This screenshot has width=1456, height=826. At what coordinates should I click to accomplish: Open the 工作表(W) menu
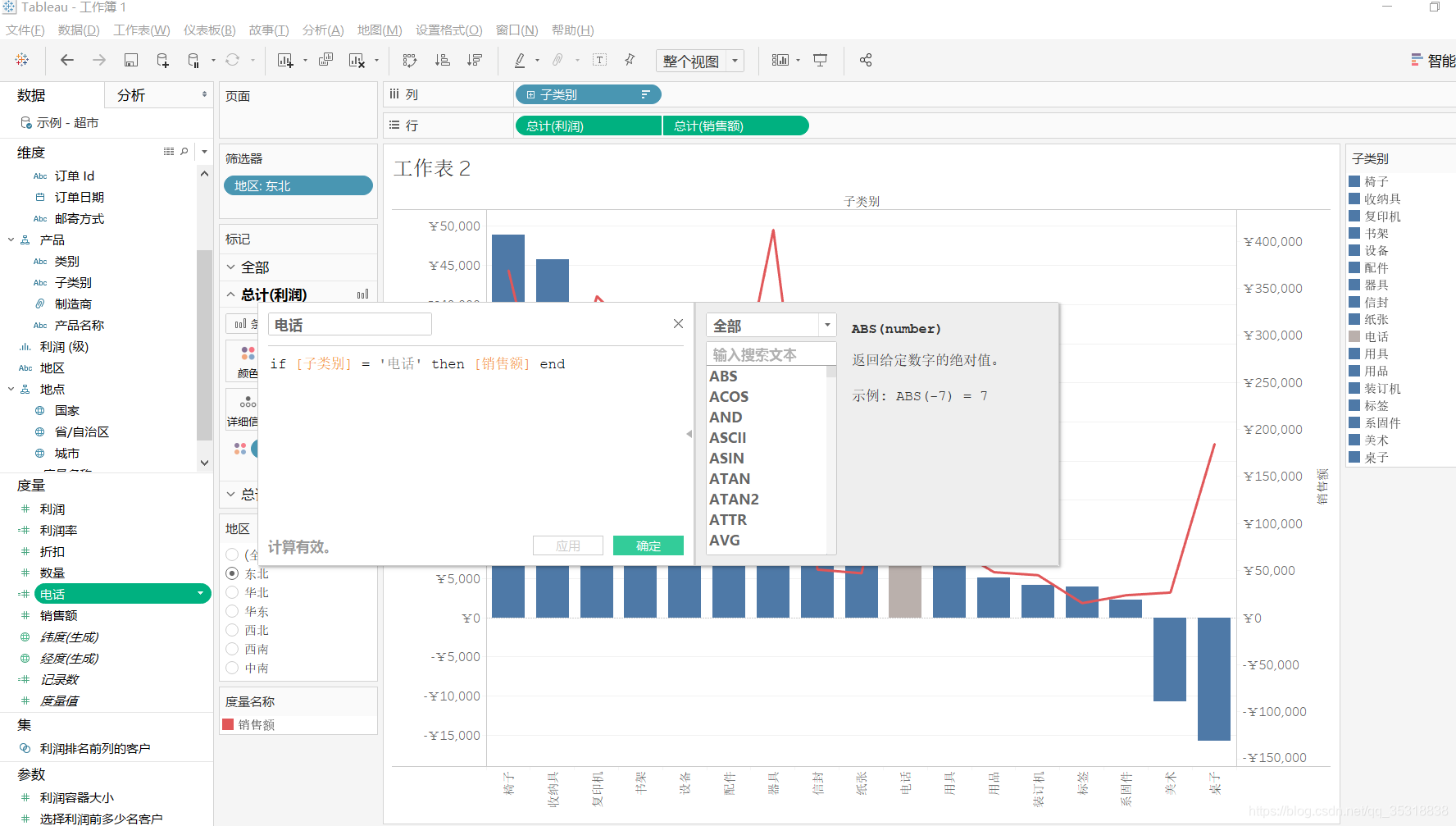tap(142, 30)
